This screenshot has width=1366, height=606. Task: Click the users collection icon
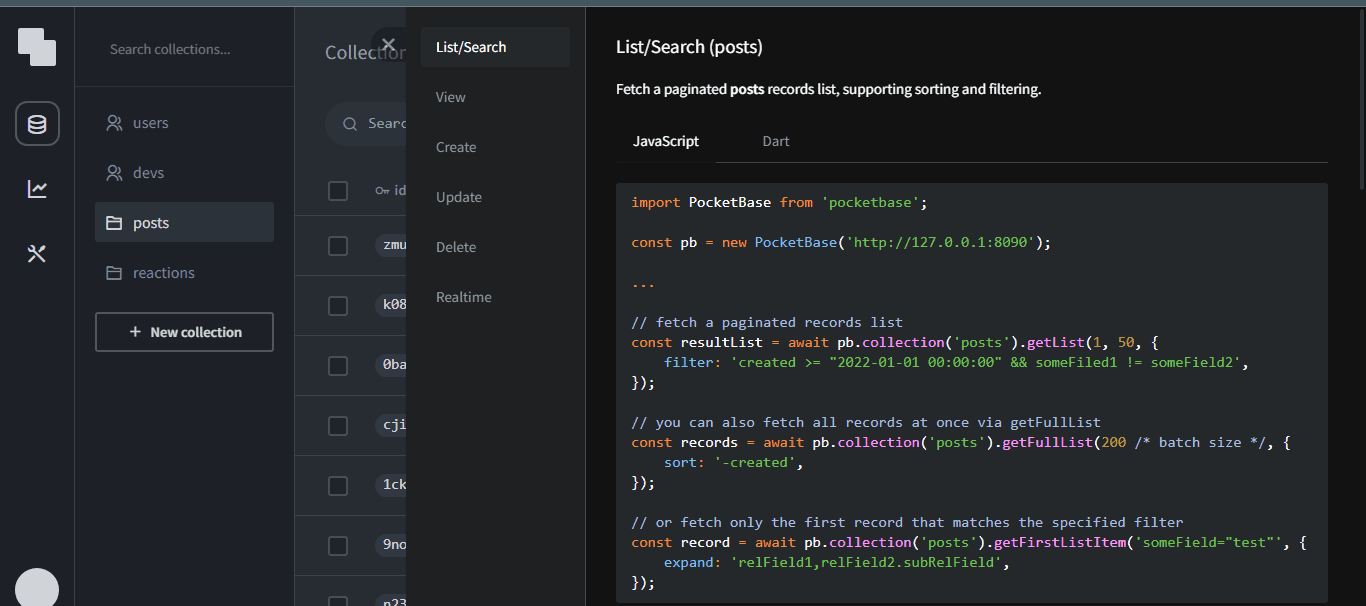(x=115, y=123)
